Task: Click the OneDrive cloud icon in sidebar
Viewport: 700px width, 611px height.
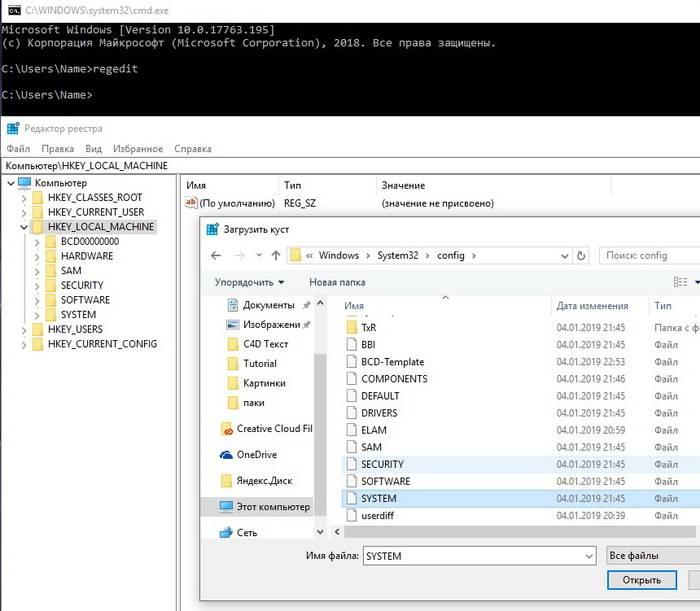Action: [226, 455]
